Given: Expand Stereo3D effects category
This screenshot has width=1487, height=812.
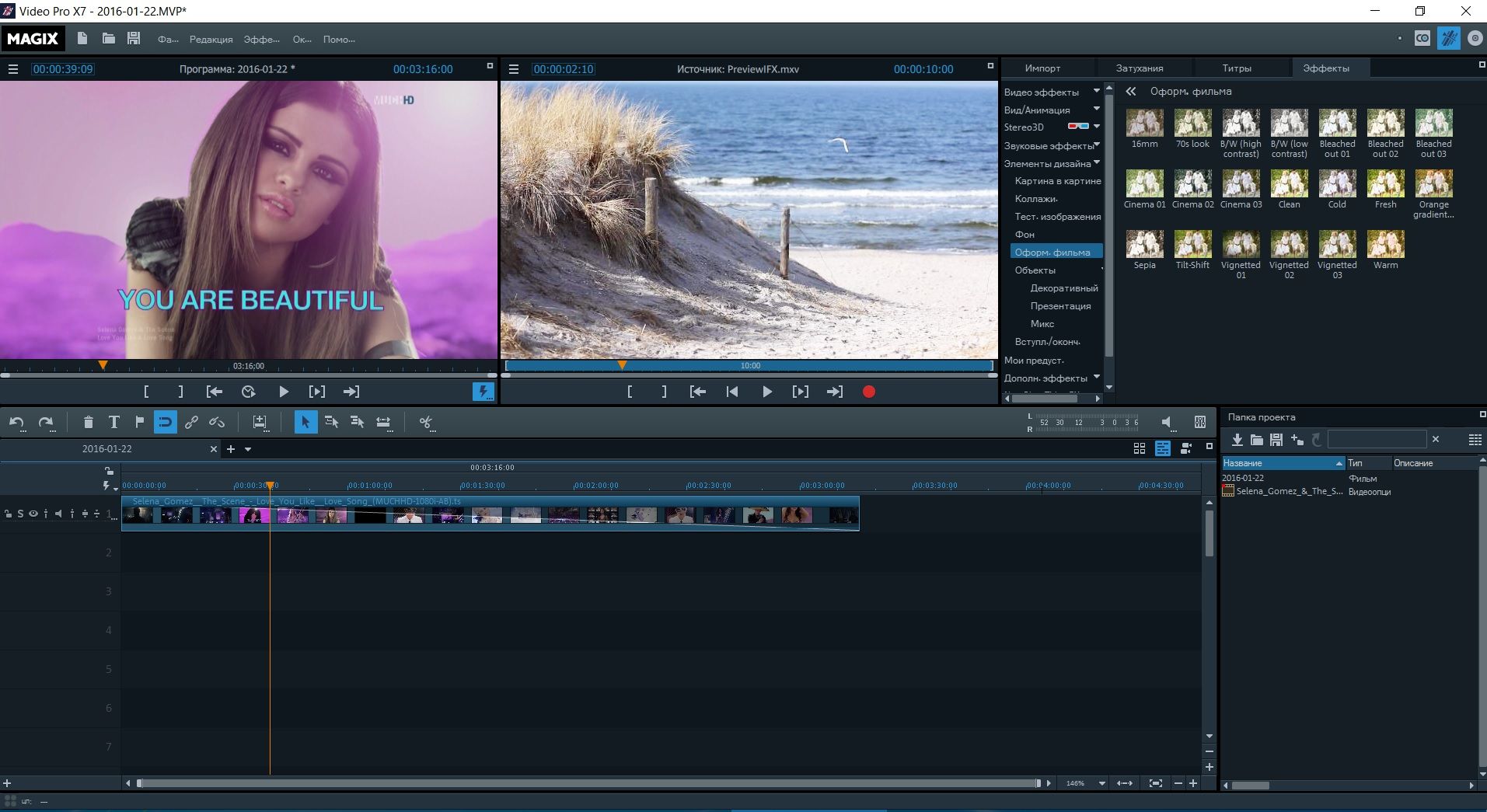Looking at the screenshot, I should coord(1097,126).
